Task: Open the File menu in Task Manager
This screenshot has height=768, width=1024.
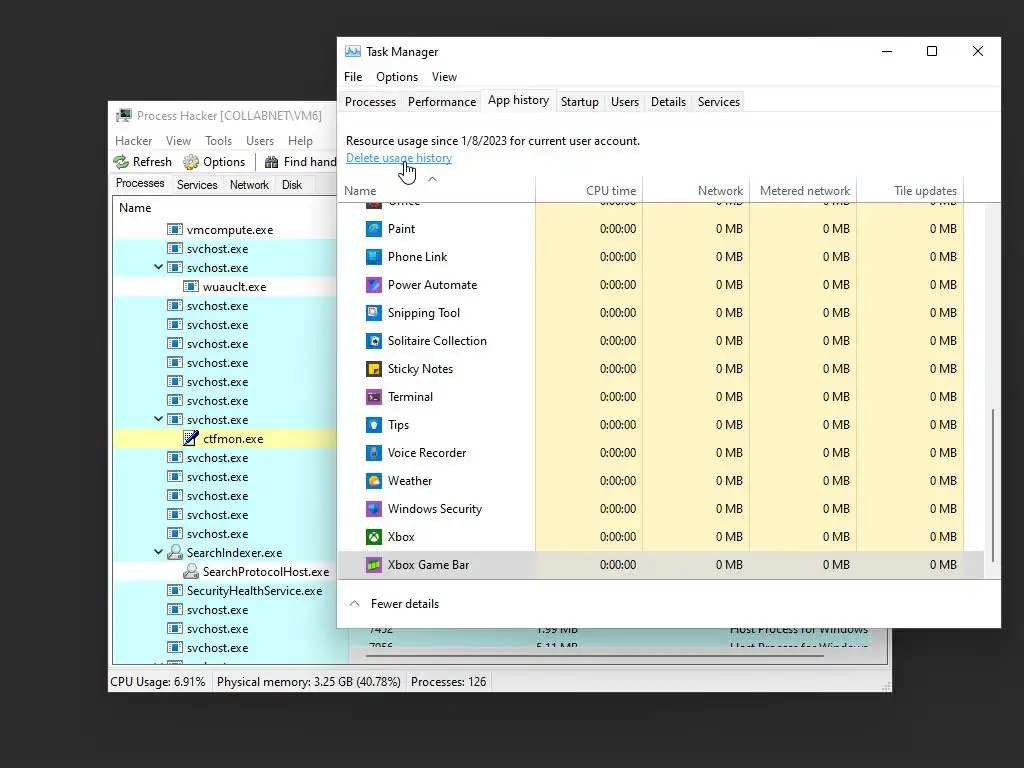Action: (x=353, y=77)
